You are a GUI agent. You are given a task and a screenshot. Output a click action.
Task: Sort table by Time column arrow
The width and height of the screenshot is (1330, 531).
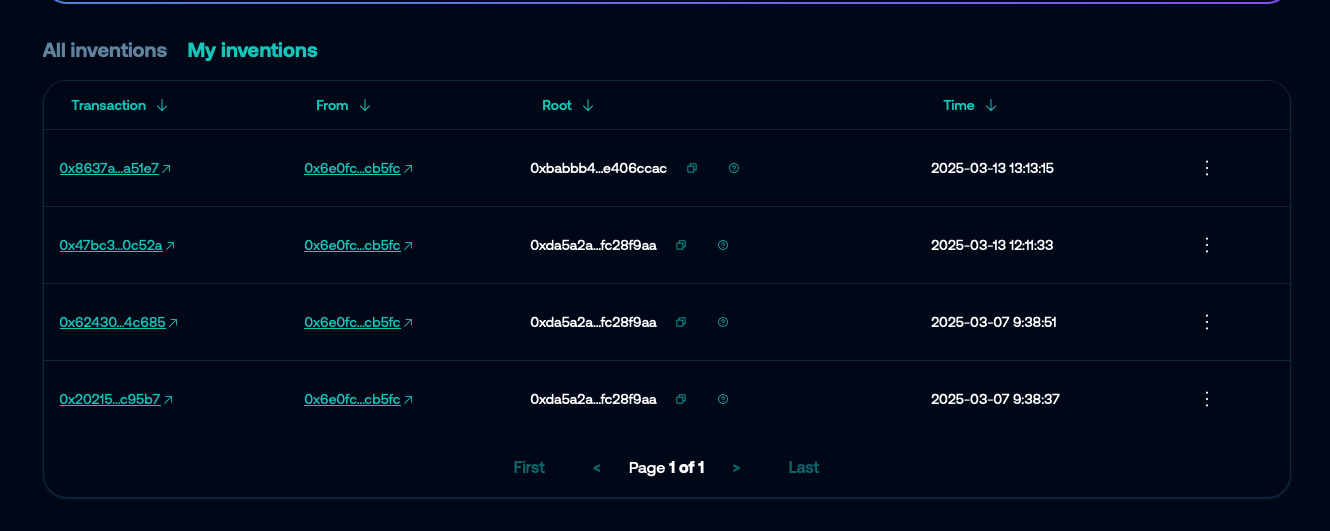point(991,106)
